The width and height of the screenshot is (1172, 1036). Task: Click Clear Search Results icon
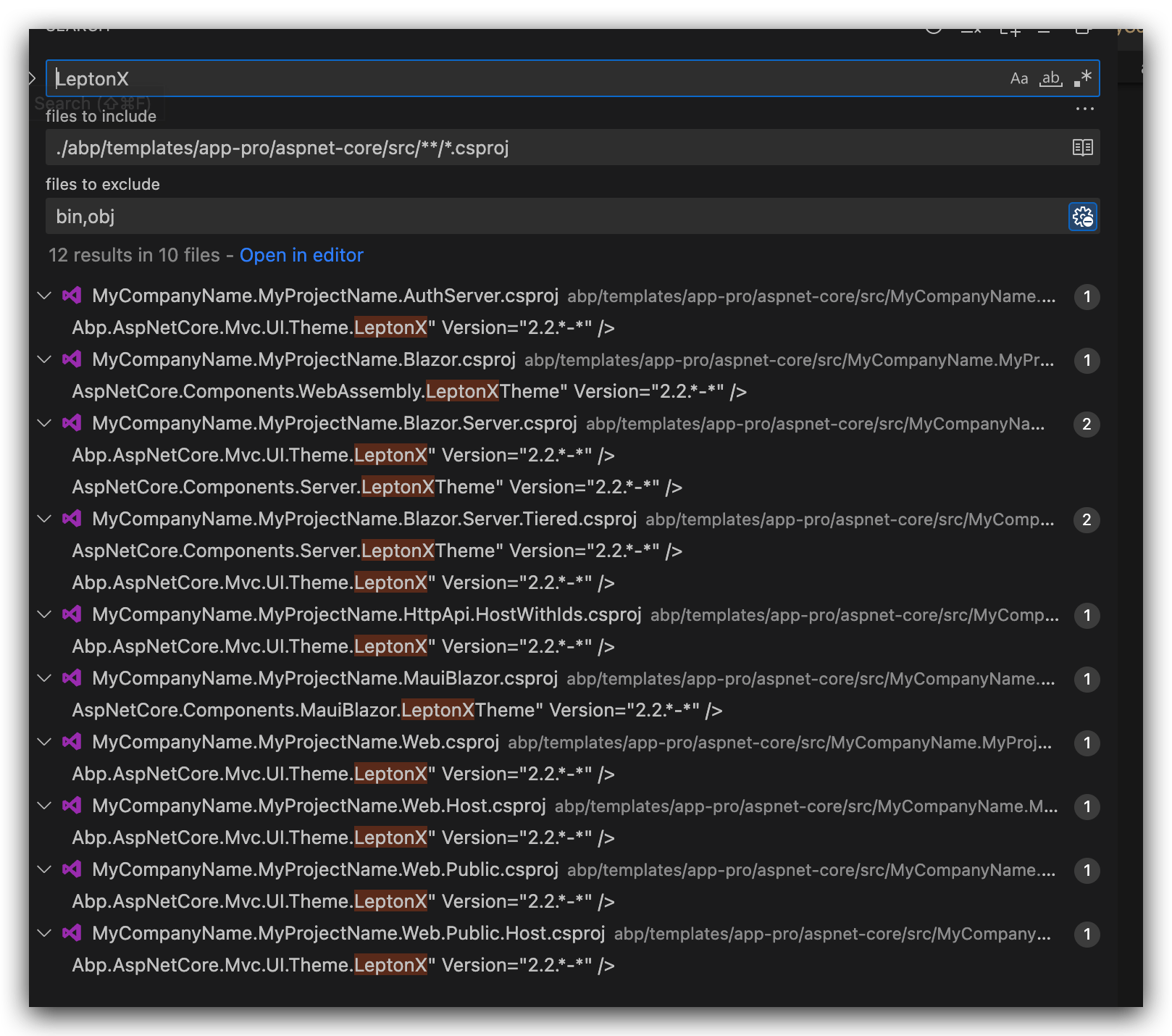pos(971,30)
